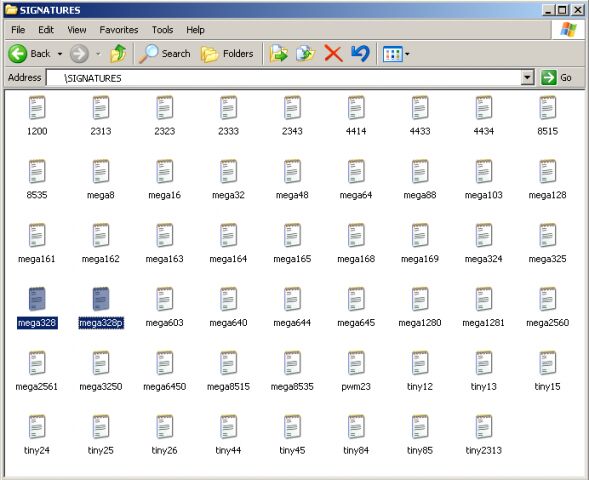Open the Forward history dropdown arrow

tap(98, 54)
